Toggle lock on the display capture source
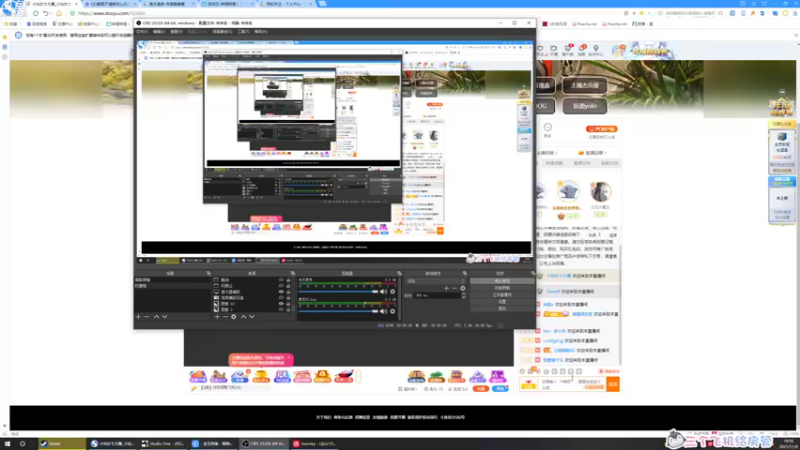The width and height of the screenshot is (800, 450). click(288, 292)
